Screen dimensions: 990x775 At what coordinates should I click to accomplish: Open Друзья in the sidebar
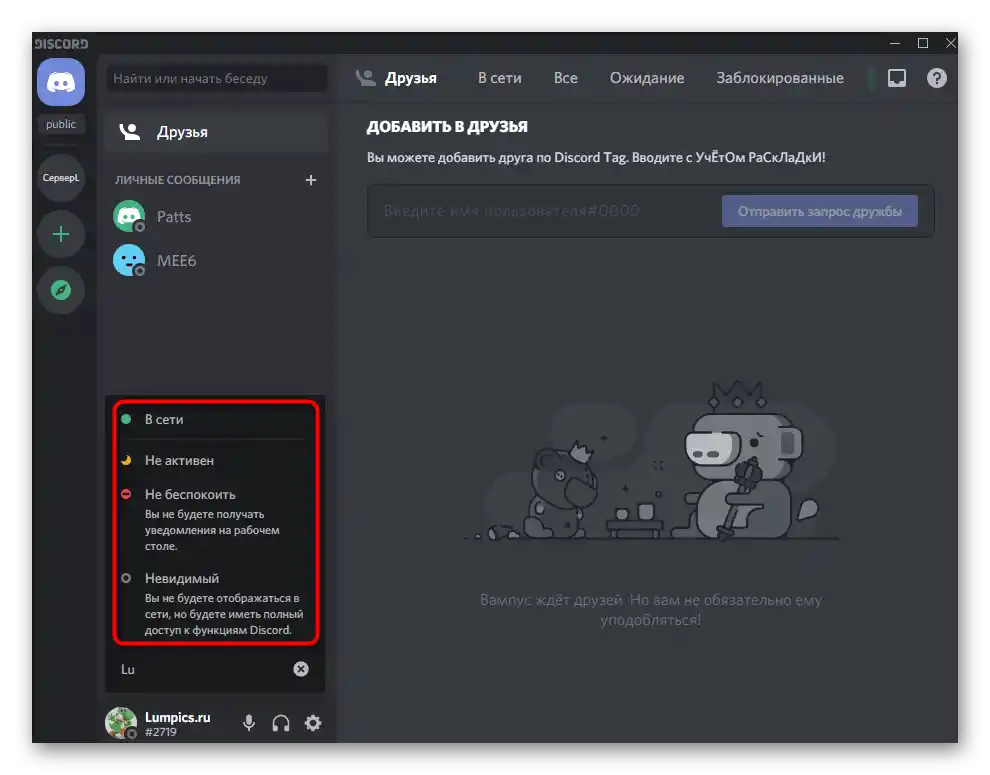pyautogui.click(x=216, y=132)
